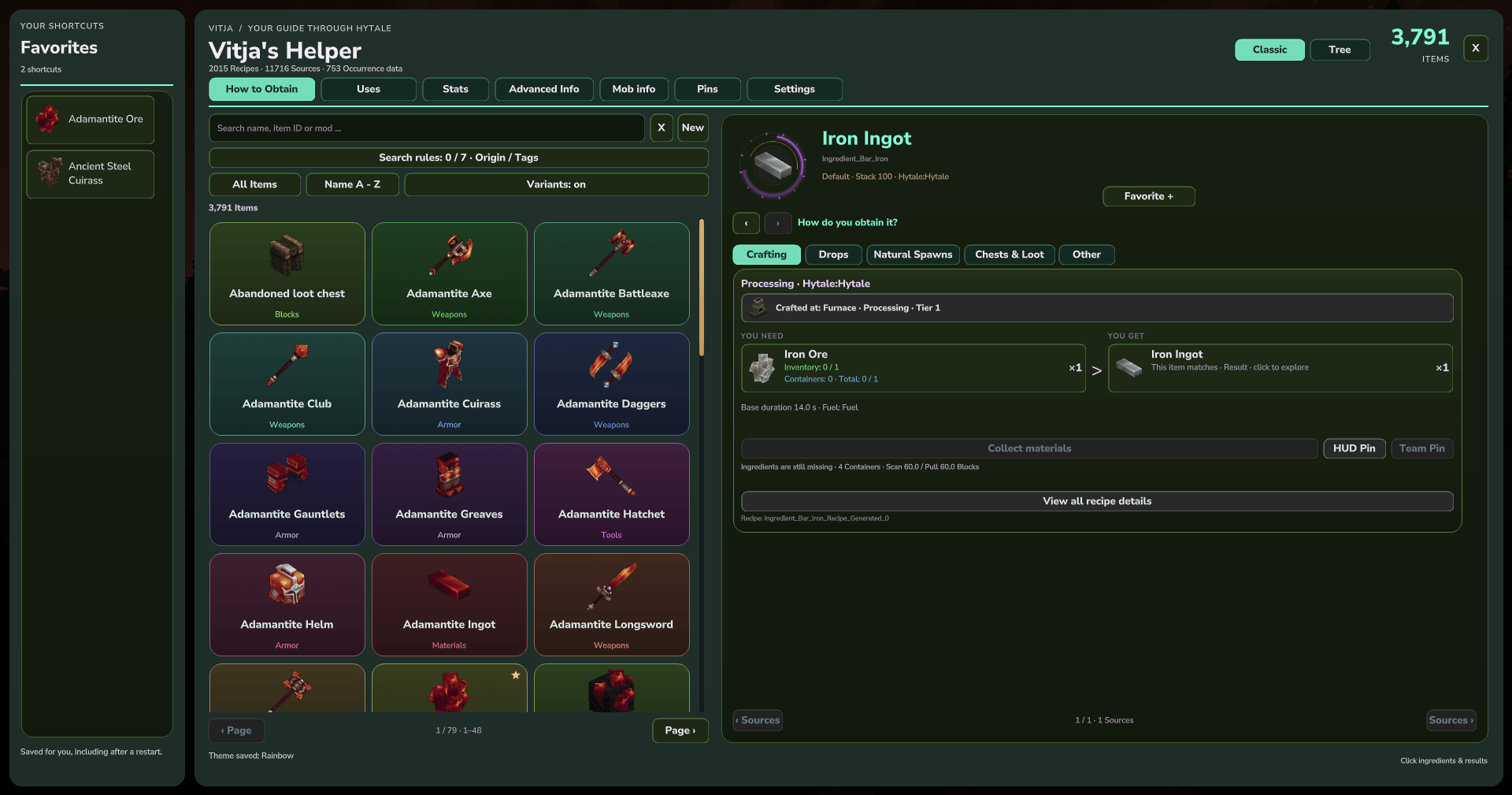Open the Adamantite Ingot item
The width and height of the screenshot is (1512, 795).
click(450, 604)
